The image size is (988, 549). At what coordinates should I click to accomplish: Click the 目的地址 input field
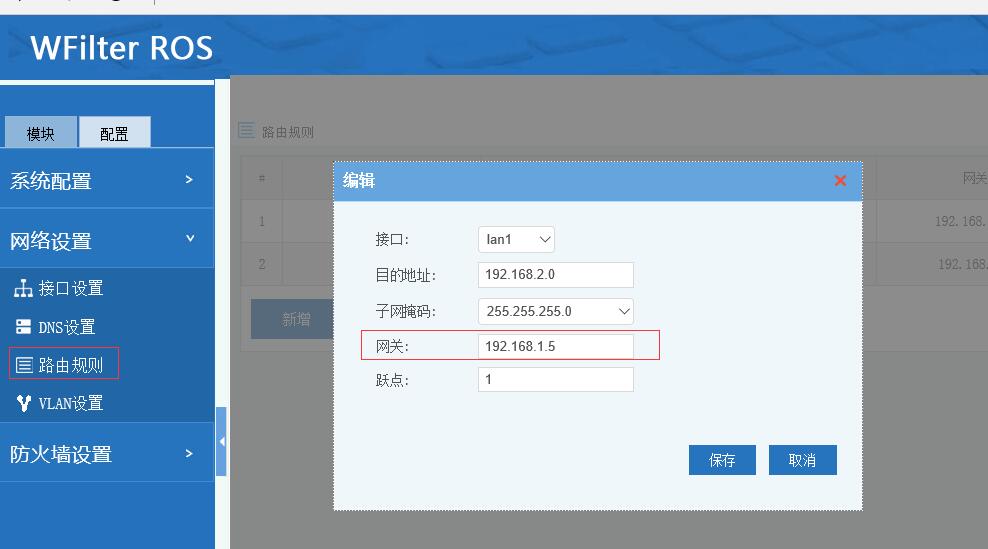[x=555, y=275]
